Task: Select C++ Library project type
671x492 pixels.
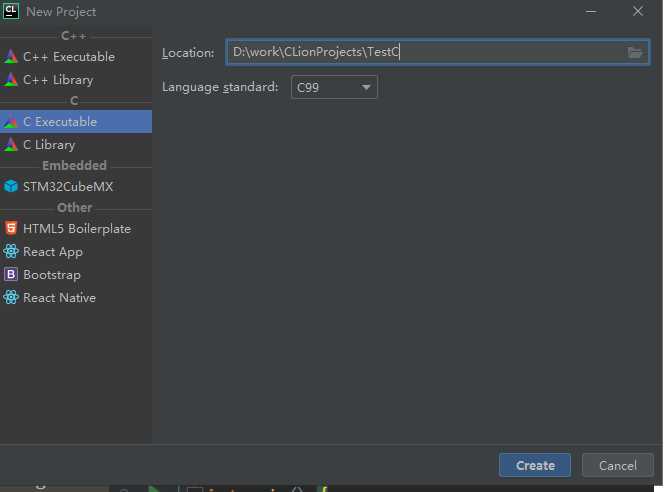Action: (x=76, y=80)
